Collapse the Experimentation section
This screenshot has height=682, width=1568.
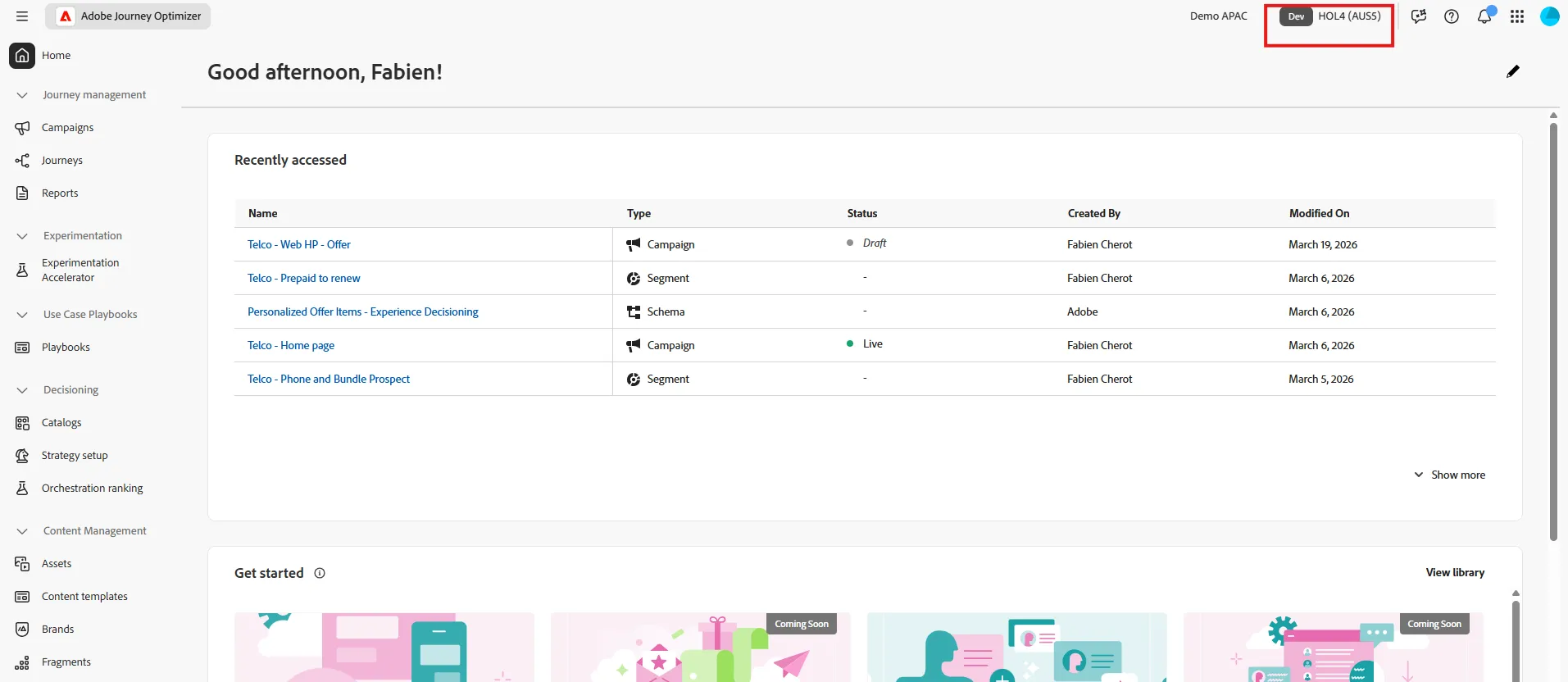tap(22, 236)
